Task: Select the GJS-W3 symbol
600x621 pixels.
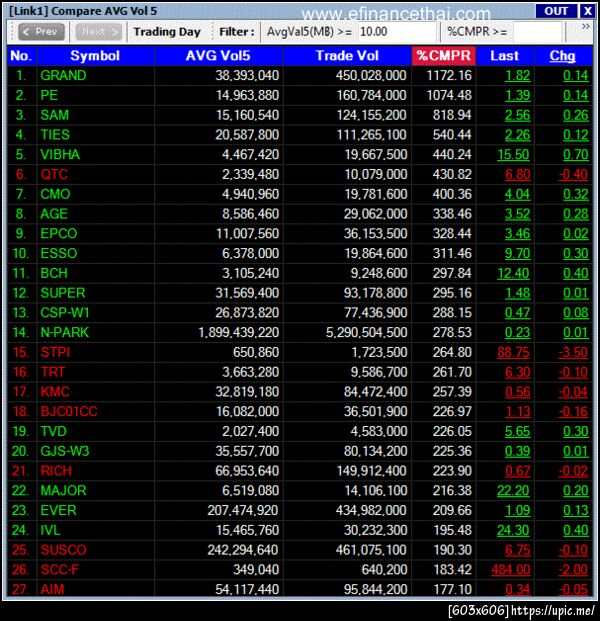Action: (x=65, y=451)
